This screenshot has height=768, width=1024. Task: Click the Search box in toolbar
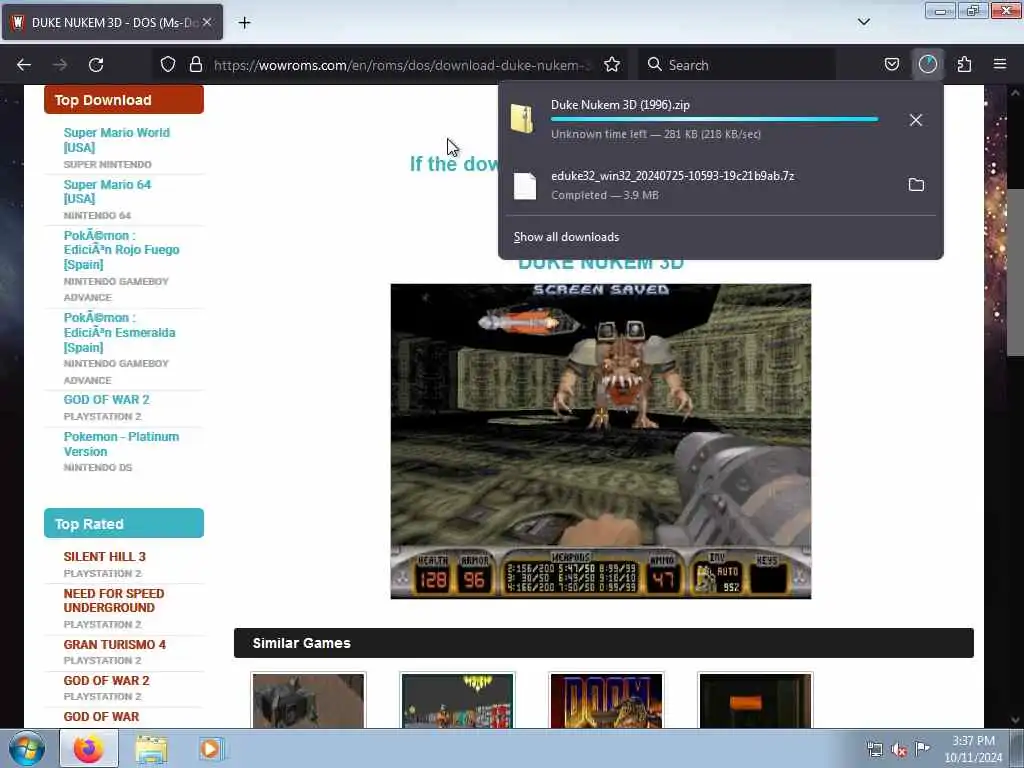pyautogui.click(x=737, y=65)
